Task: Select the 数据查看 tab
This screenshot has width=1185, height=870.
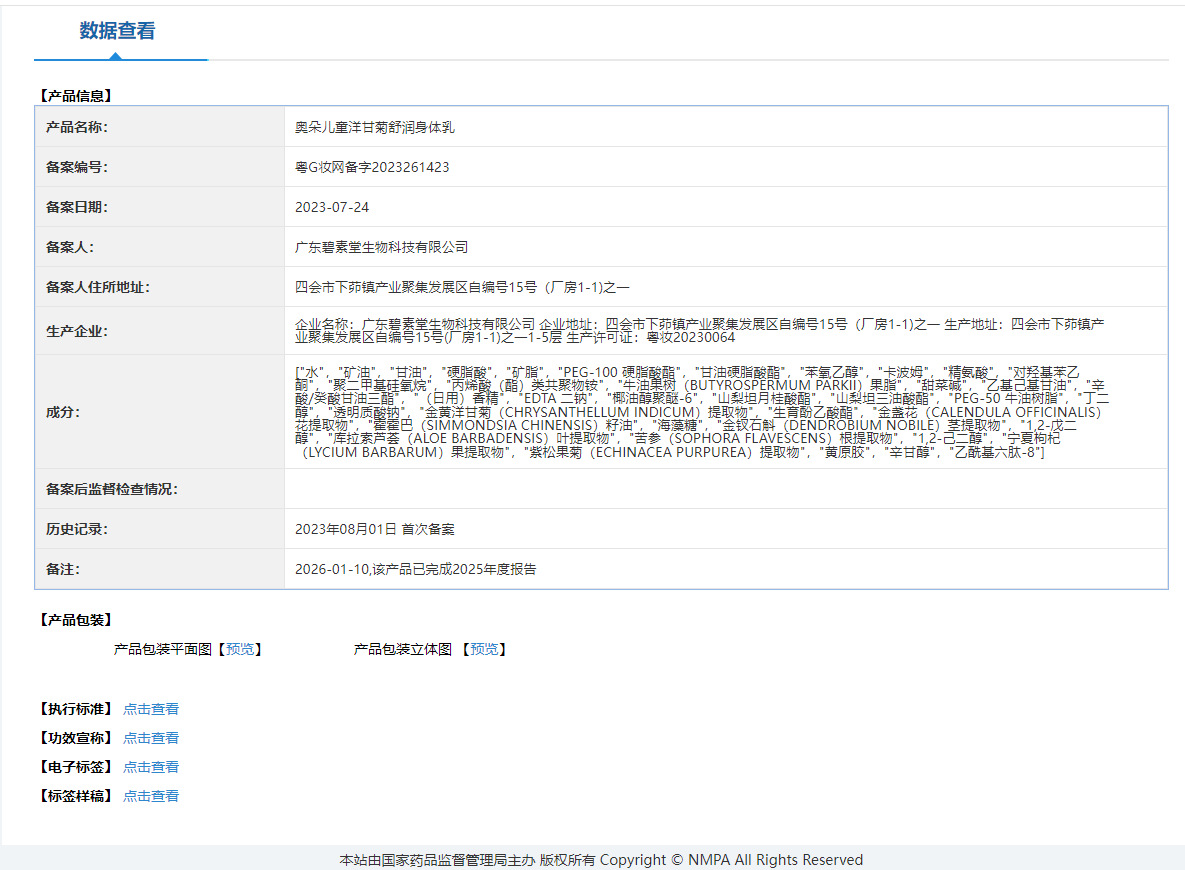Action: point(117,31)
